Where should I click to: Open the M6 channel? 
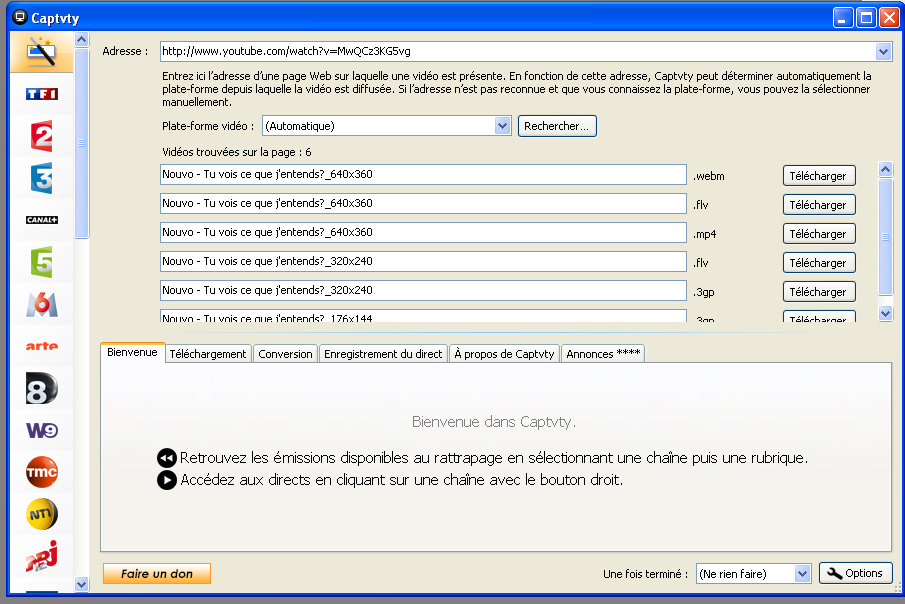point(42,304)
